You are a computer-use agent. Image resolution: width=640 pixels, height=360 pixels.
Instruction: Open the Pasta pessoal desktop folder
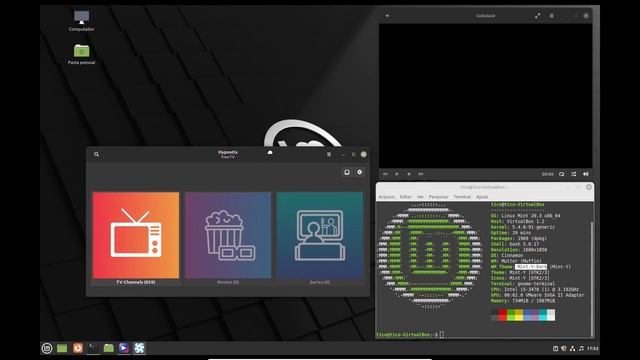tap(81, 54)
